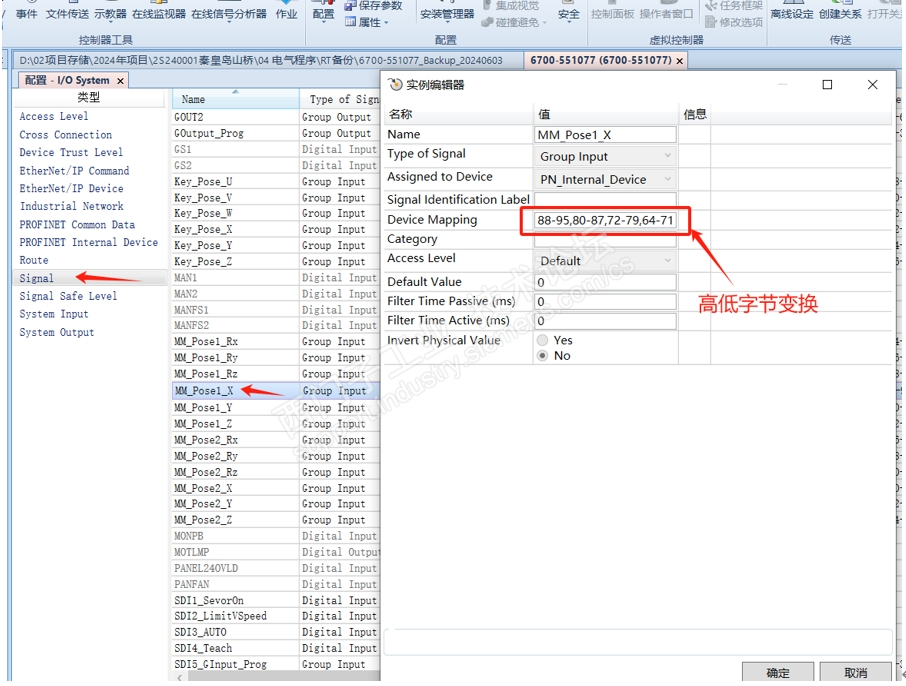Select Signal Safe Level type
This screenshot has height=686, width=906.
(x=68, y=296)
